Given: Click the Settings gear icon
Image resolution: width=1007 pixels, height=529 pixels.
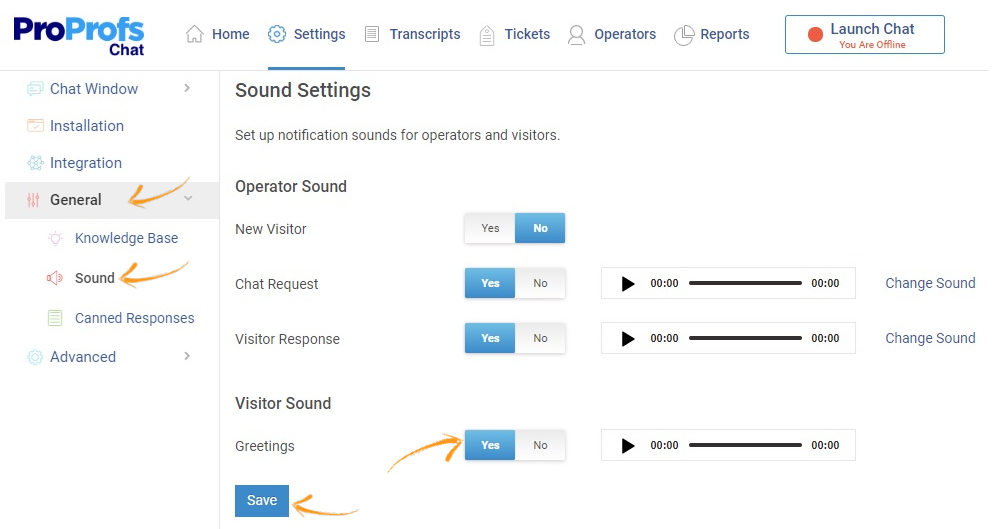Looking at the screenshot, I should [x=277, y=34].
